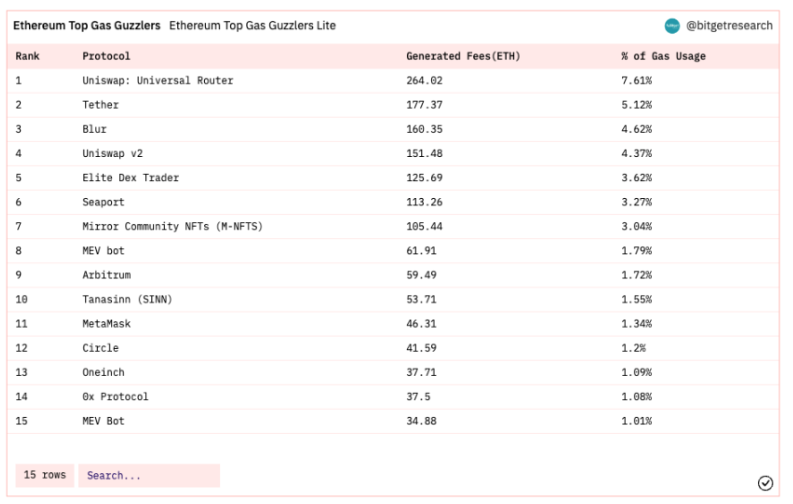Click the 53.71 fees value
The height and width of the screenshot is (504, 793).
[x=421, y=299]
